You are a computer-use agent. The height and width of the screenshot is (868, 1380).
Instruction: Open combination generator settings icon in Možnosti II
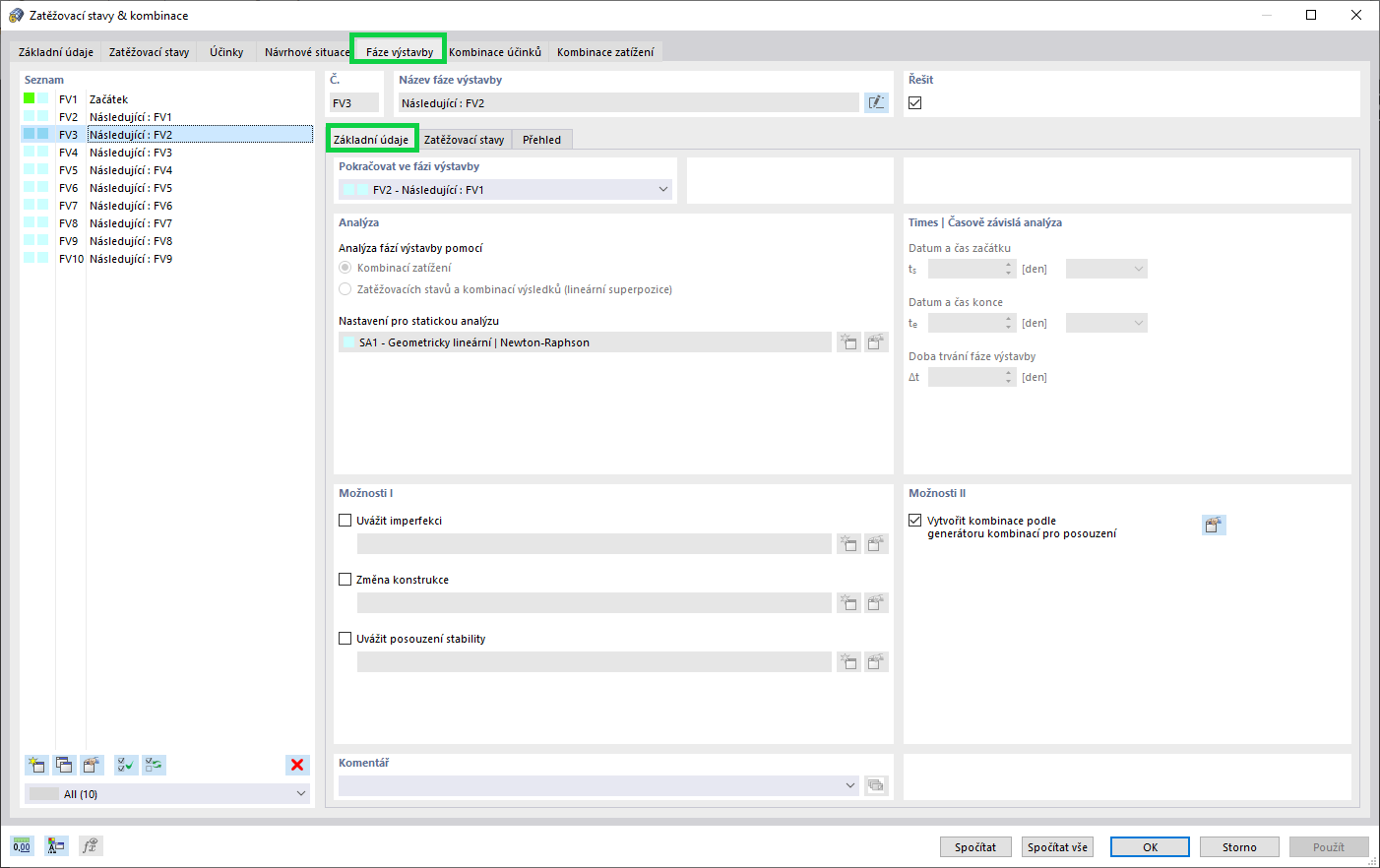click(x=1214, y=525)
